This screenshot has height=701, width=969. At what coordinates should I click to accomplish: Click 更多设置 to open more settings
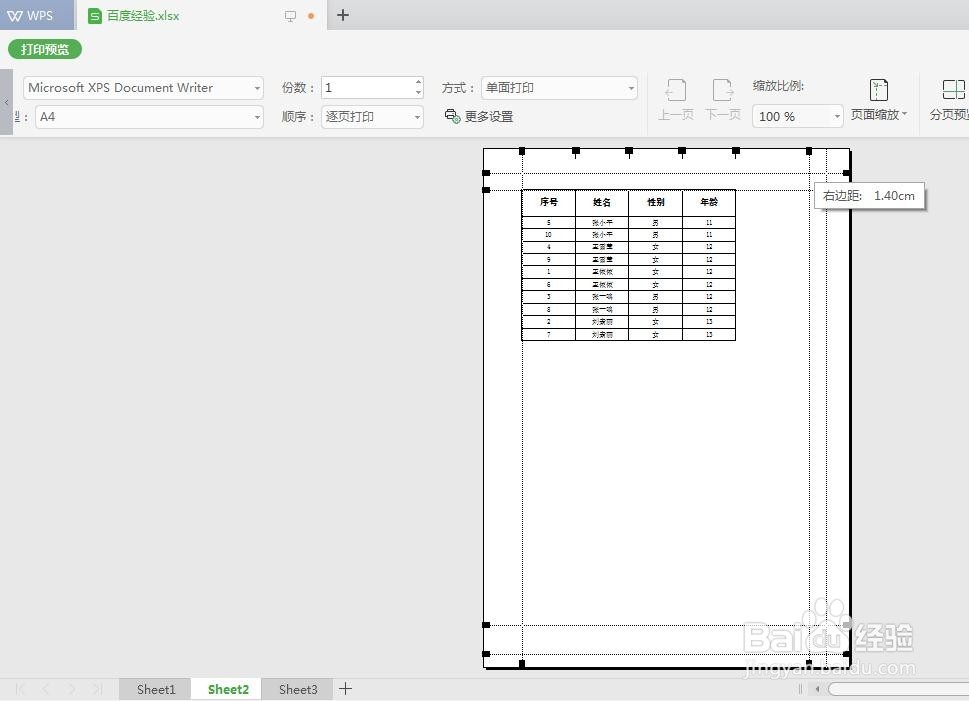488,116
